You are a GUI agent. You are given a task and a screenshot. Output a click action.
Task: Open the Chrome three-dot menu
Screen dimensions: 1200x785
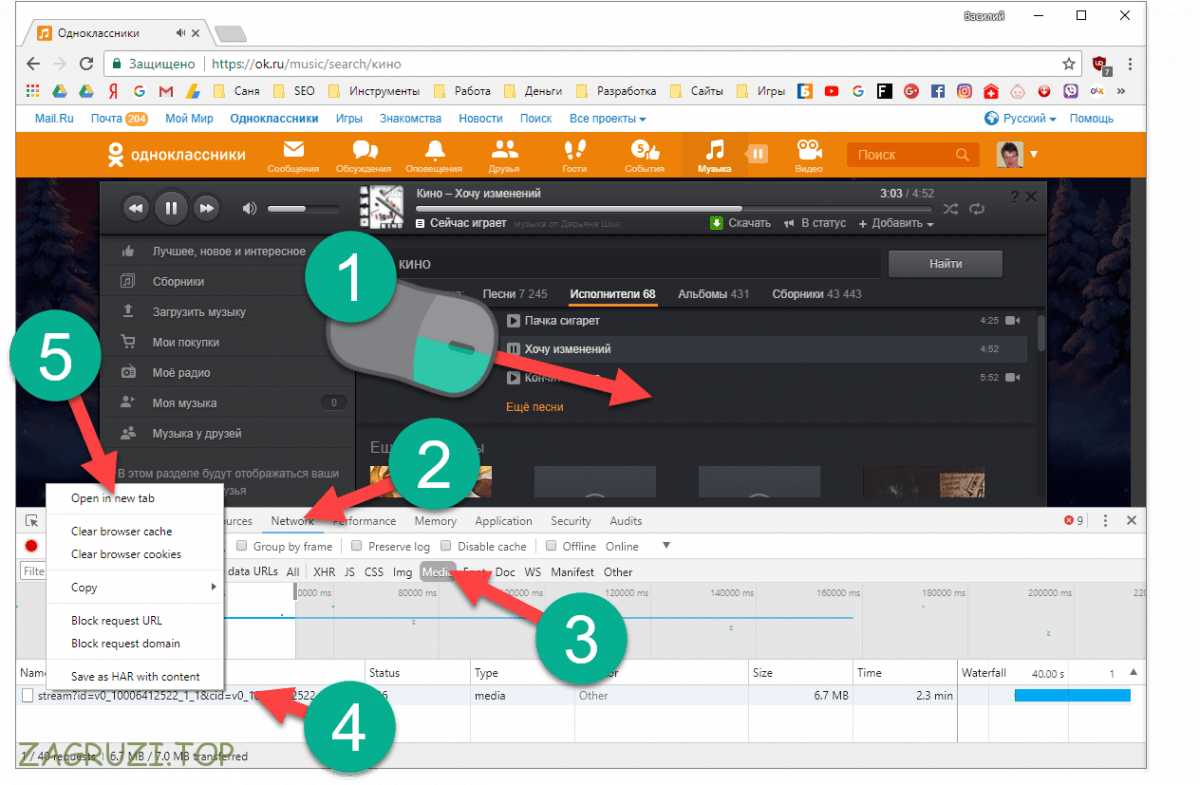click(1131, 64)
